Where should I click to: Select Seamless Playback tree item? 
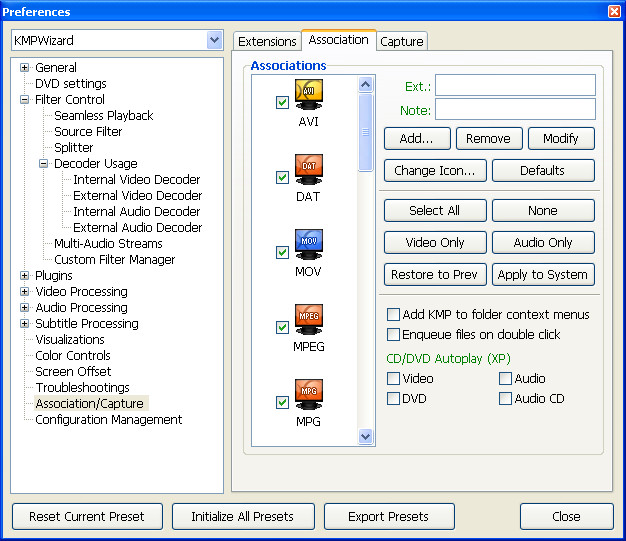point(103,115)
